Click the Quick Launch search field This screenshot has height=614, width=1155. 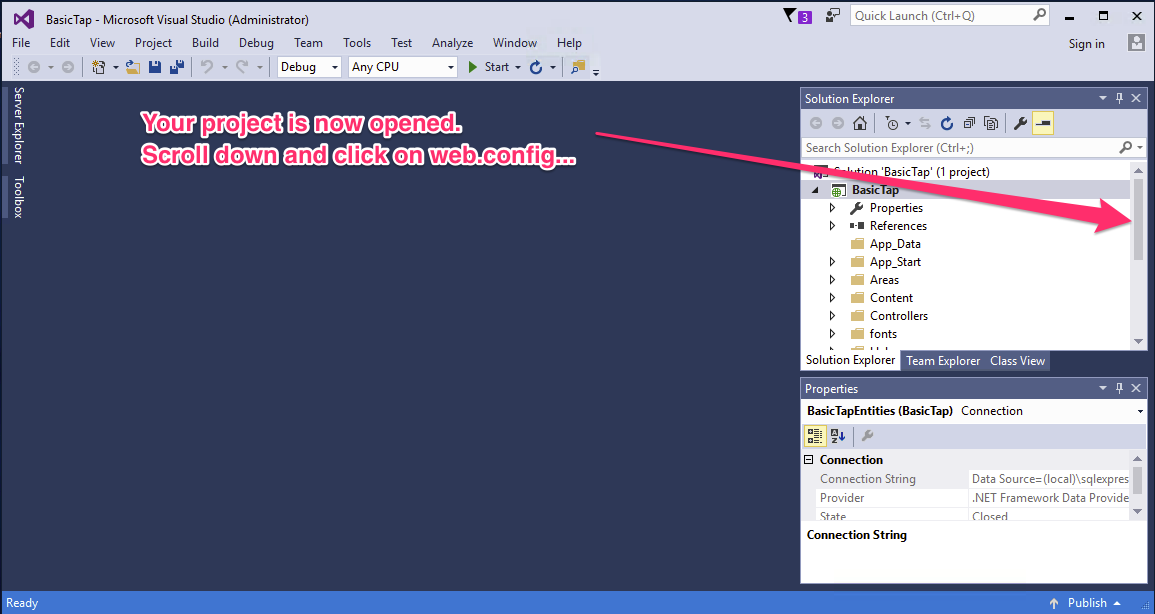949,15
